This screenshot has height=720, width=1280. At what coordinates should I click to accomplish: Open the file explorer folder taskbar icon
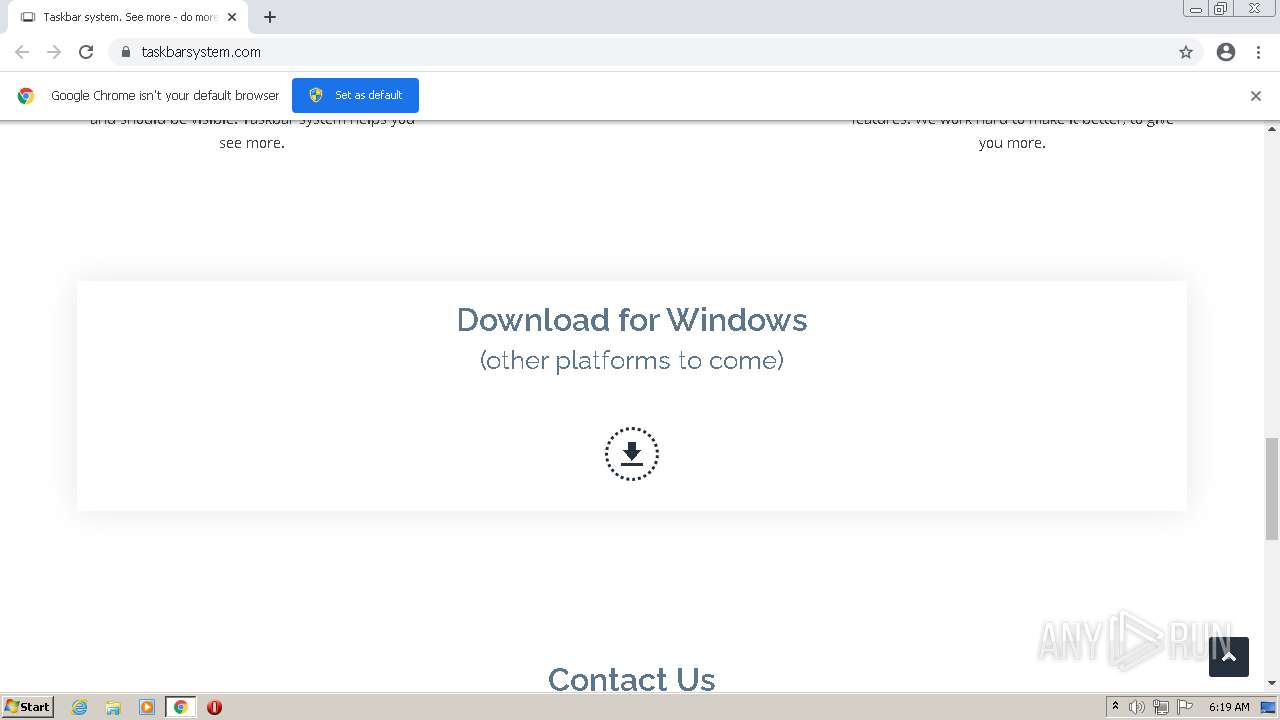113,707
